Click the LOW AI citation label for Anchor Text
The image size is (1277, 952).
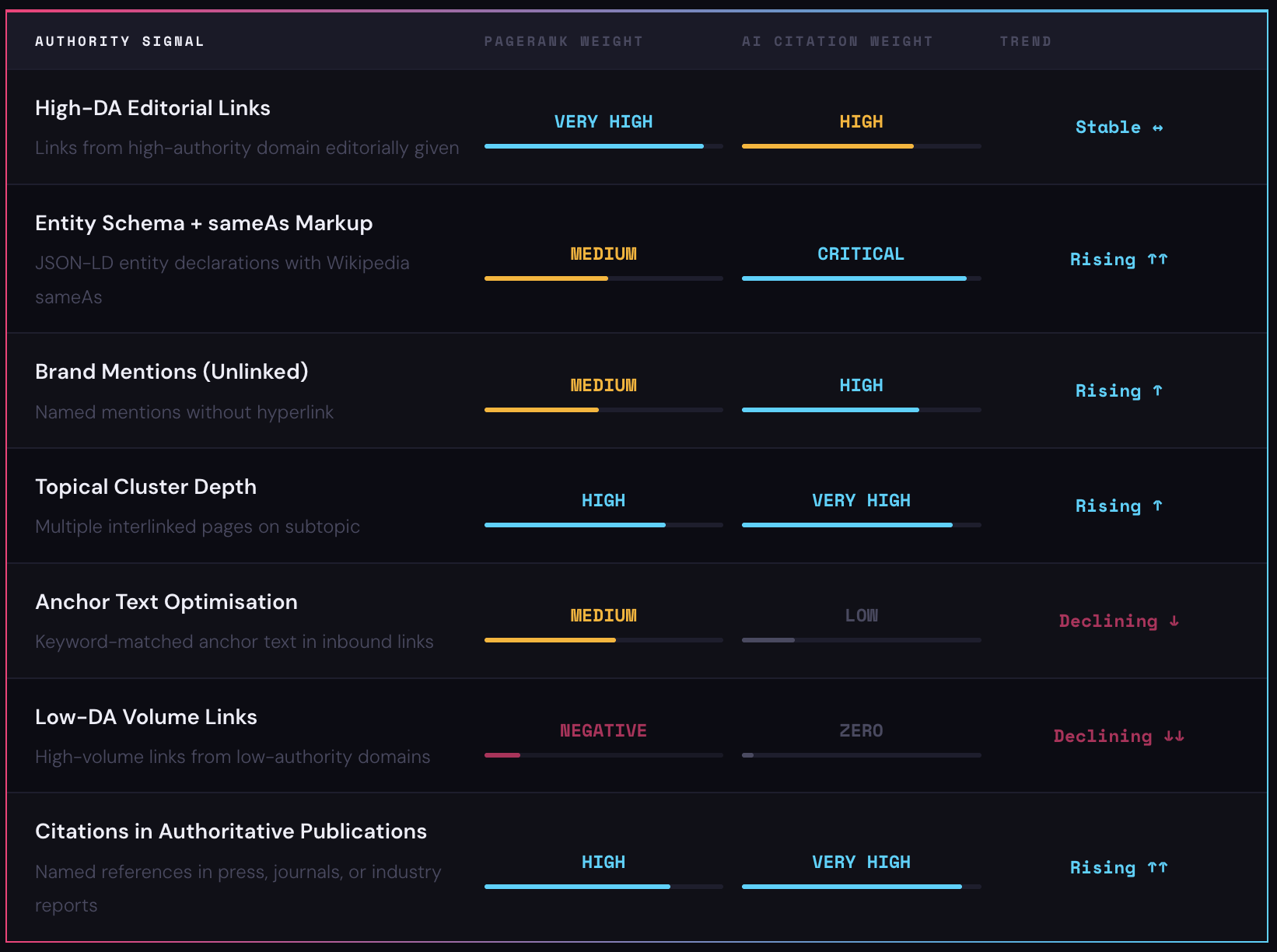pos(861,616)
